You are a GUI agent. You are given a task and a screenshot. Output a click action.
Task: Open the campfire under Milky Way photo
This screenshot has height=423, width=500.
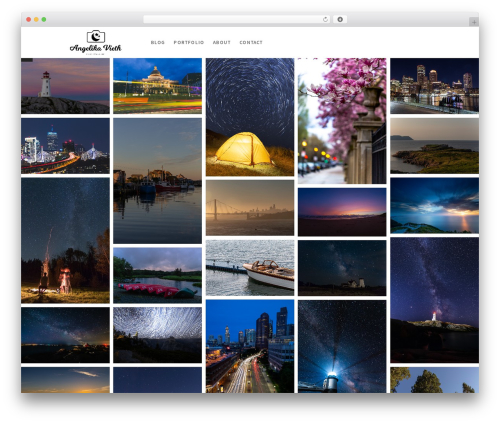pyautogui.click(x=65, y=240)
